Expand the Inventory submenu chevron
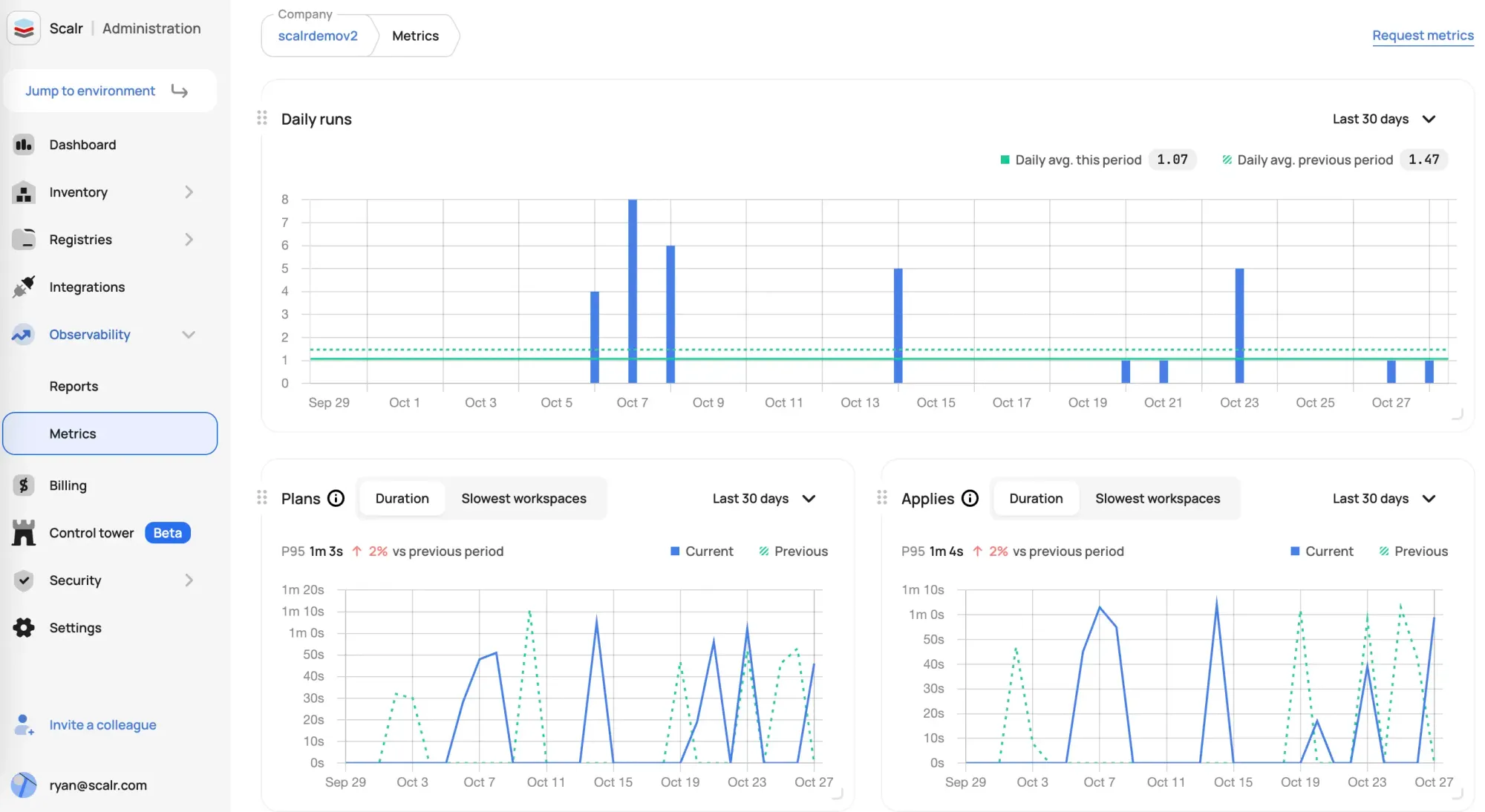This screenshot has width=1485, height=812. coord(189,192)
